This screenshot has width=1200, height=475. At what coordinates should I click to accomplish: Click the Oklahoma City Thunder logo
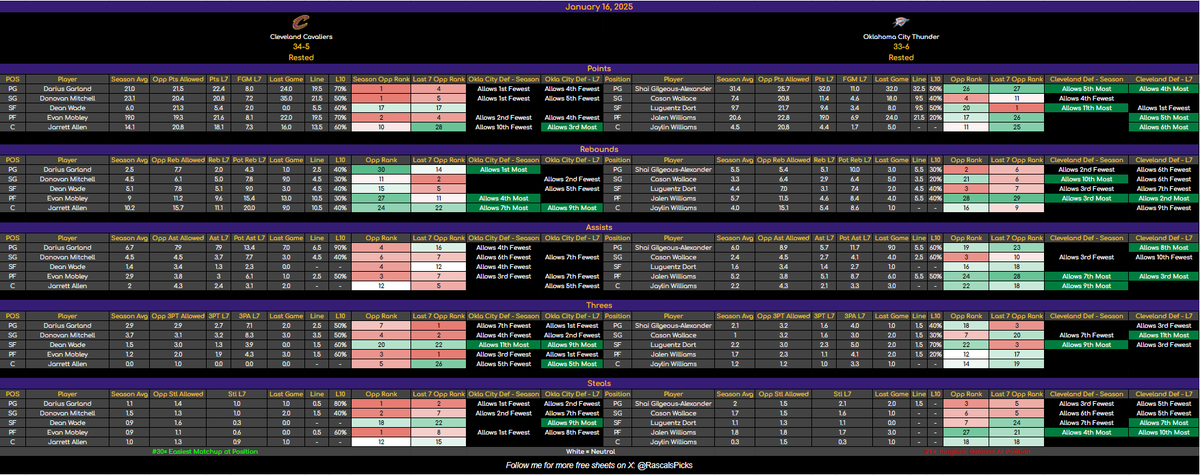click(x=900, y=22)
